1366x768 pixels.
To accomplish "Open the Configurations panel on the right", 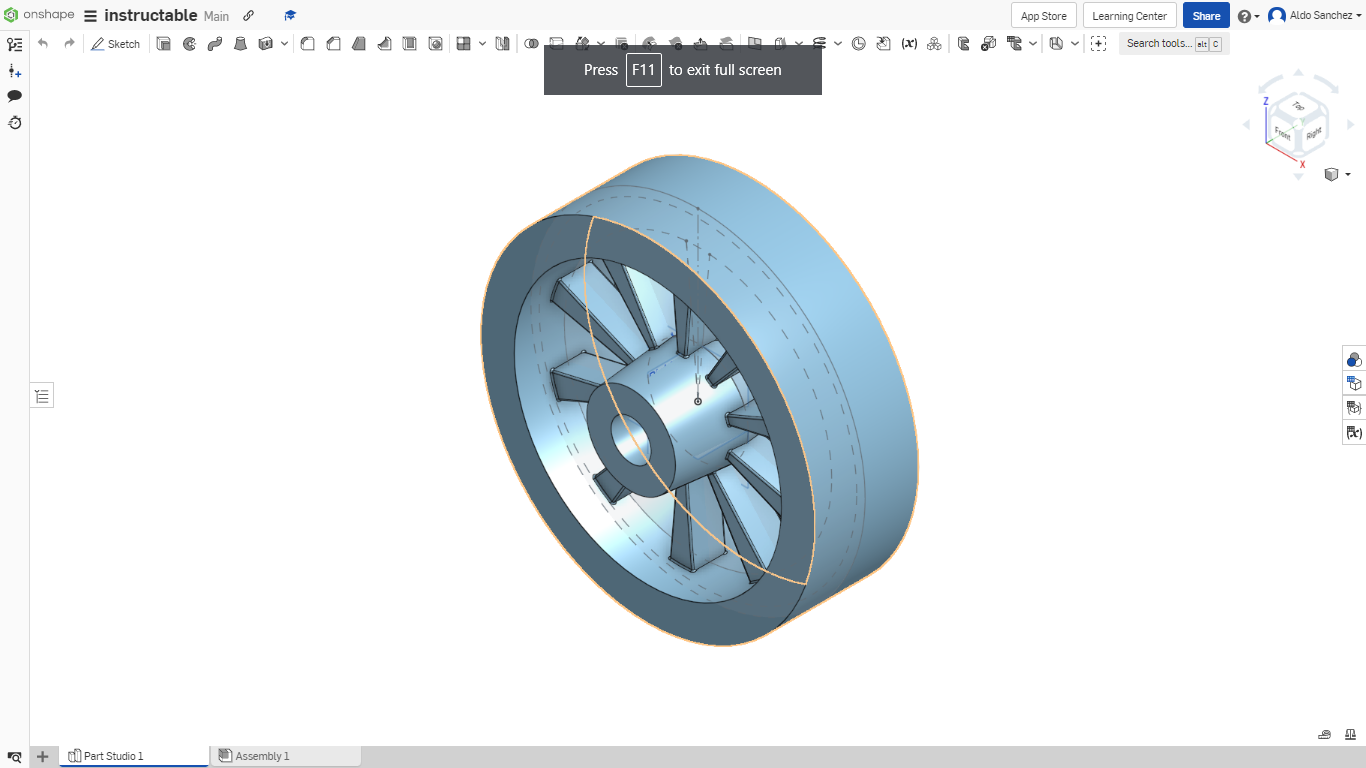I will 1354,383.
